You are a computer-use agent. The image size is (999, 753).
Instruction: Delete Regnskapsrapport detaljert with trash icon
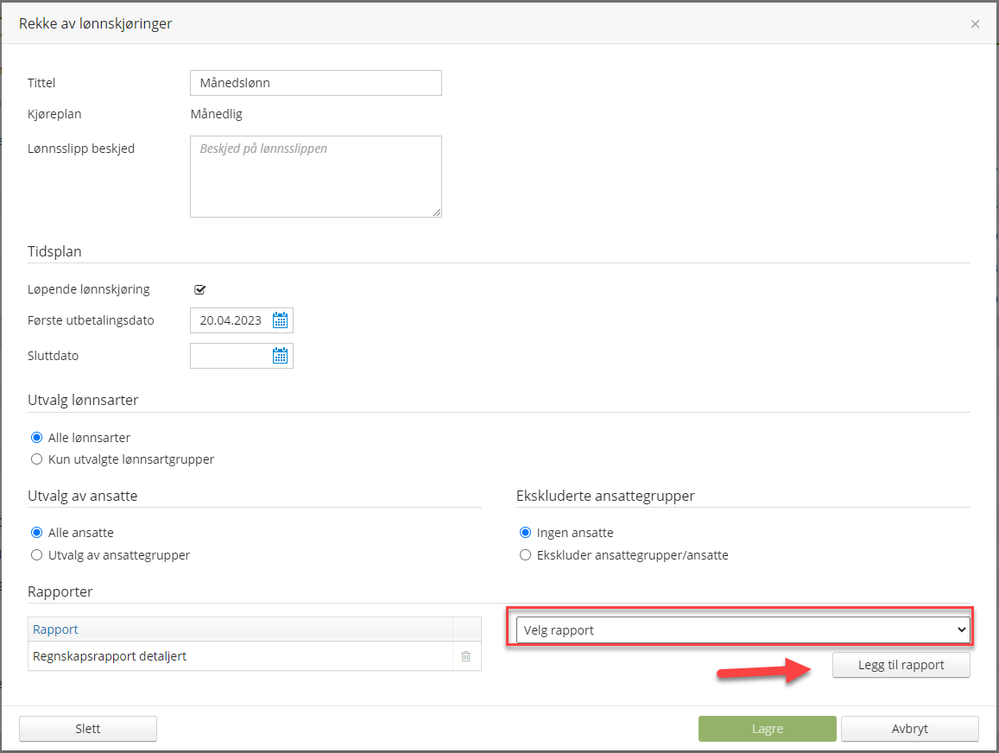click(466, 656)
